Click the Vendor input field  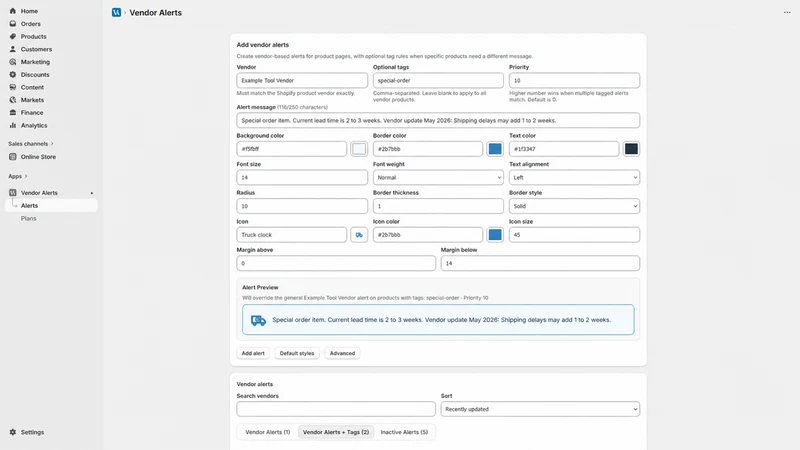click(302, 80)
